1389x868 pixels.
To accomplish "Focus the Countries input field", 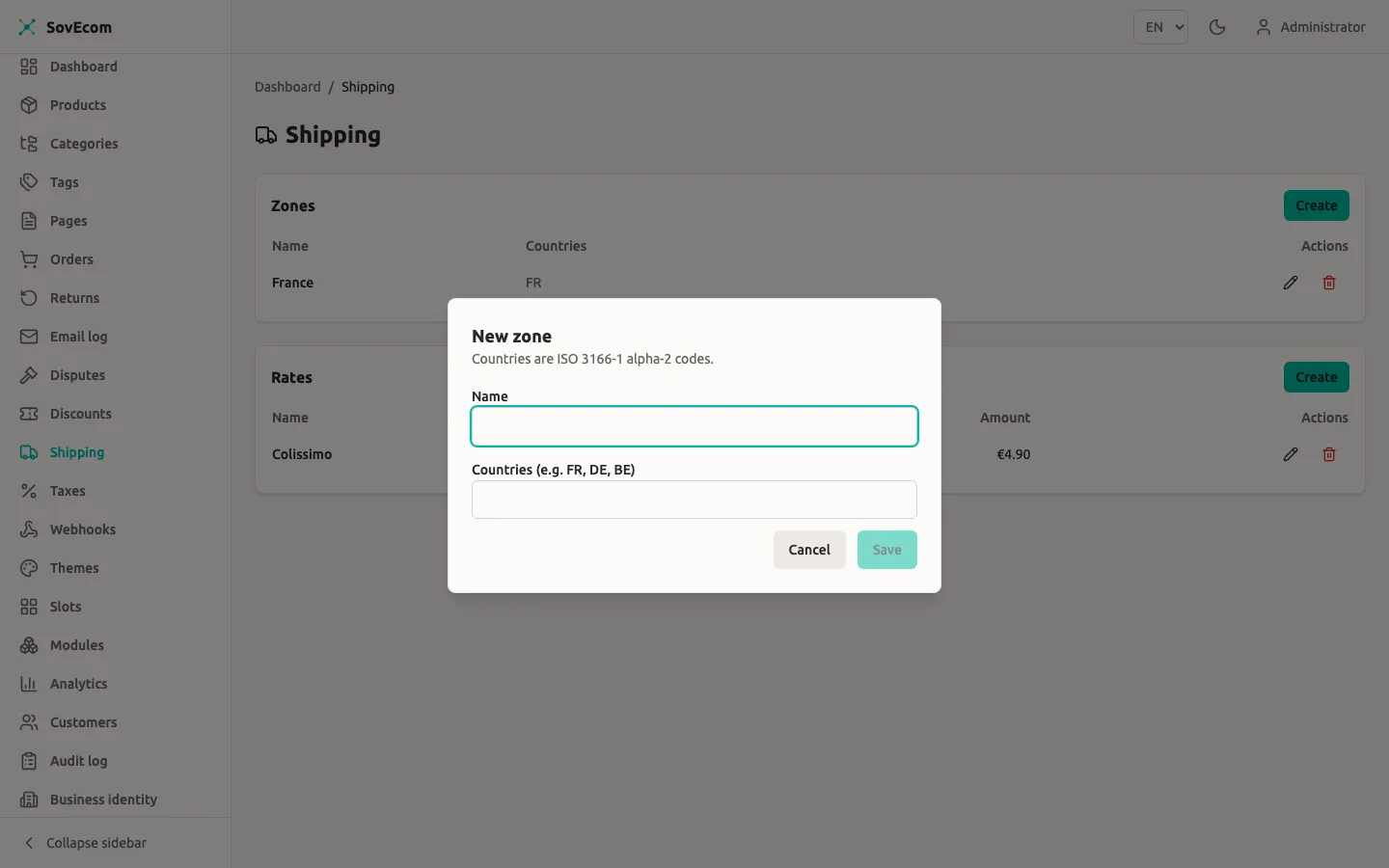I will pyautogui.click(x=694, y=500).
